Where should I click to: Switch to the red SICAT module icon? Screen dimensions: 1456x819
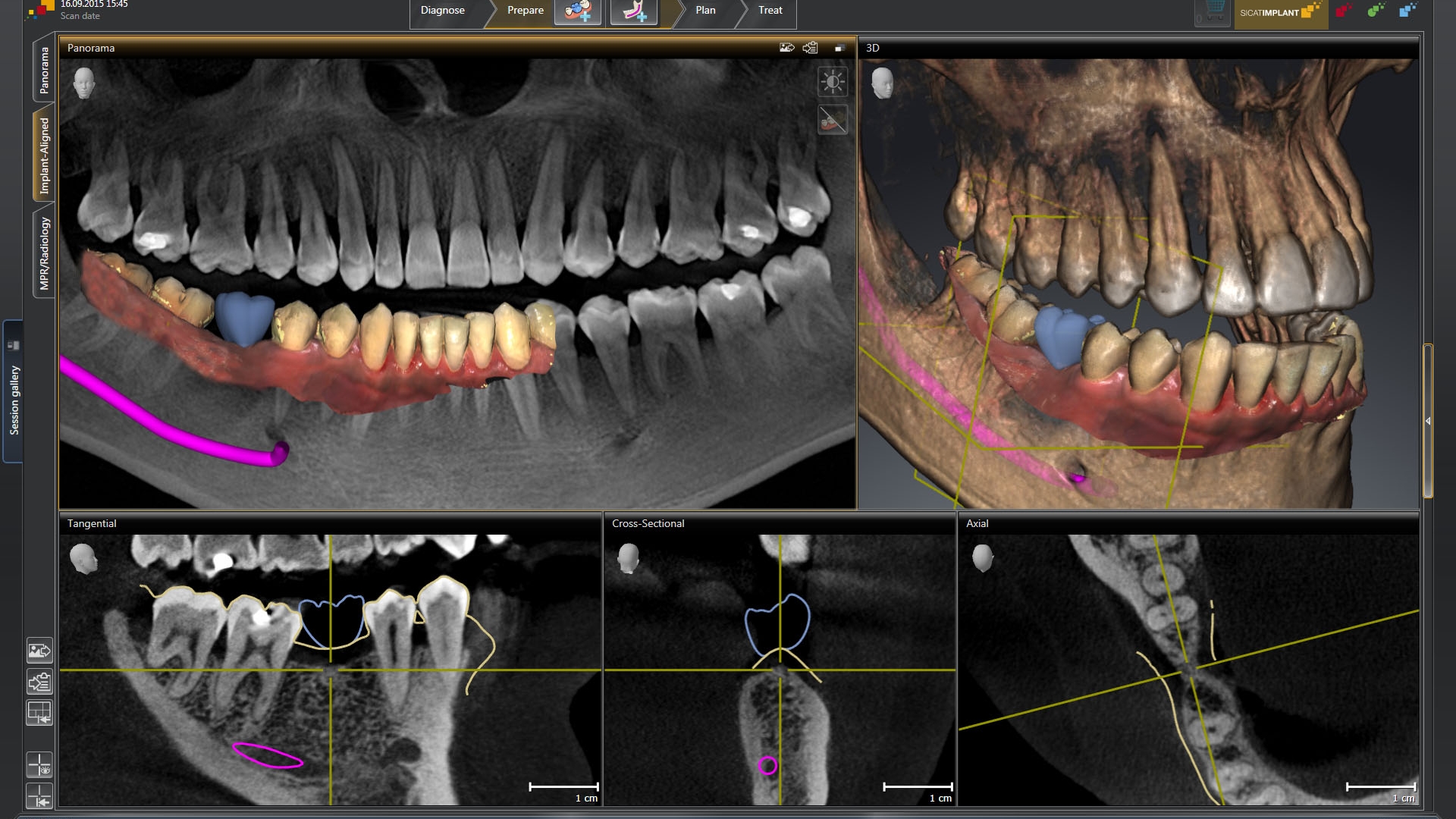tap(1344, 9)
